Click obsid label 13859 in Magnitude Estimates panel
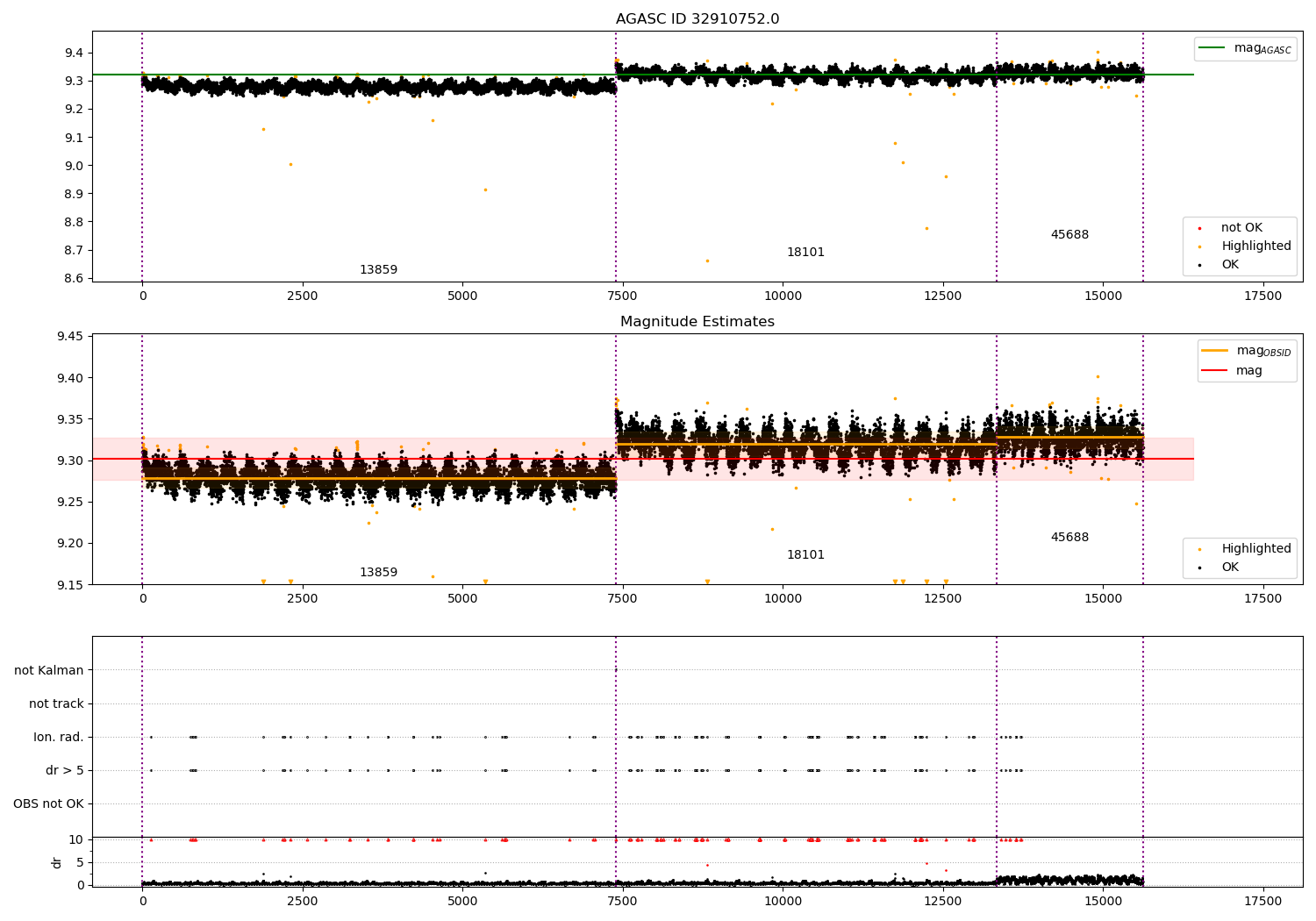The width and height of the screenshot is (1316, 921). pyautogui.click(x=378, y=573)
